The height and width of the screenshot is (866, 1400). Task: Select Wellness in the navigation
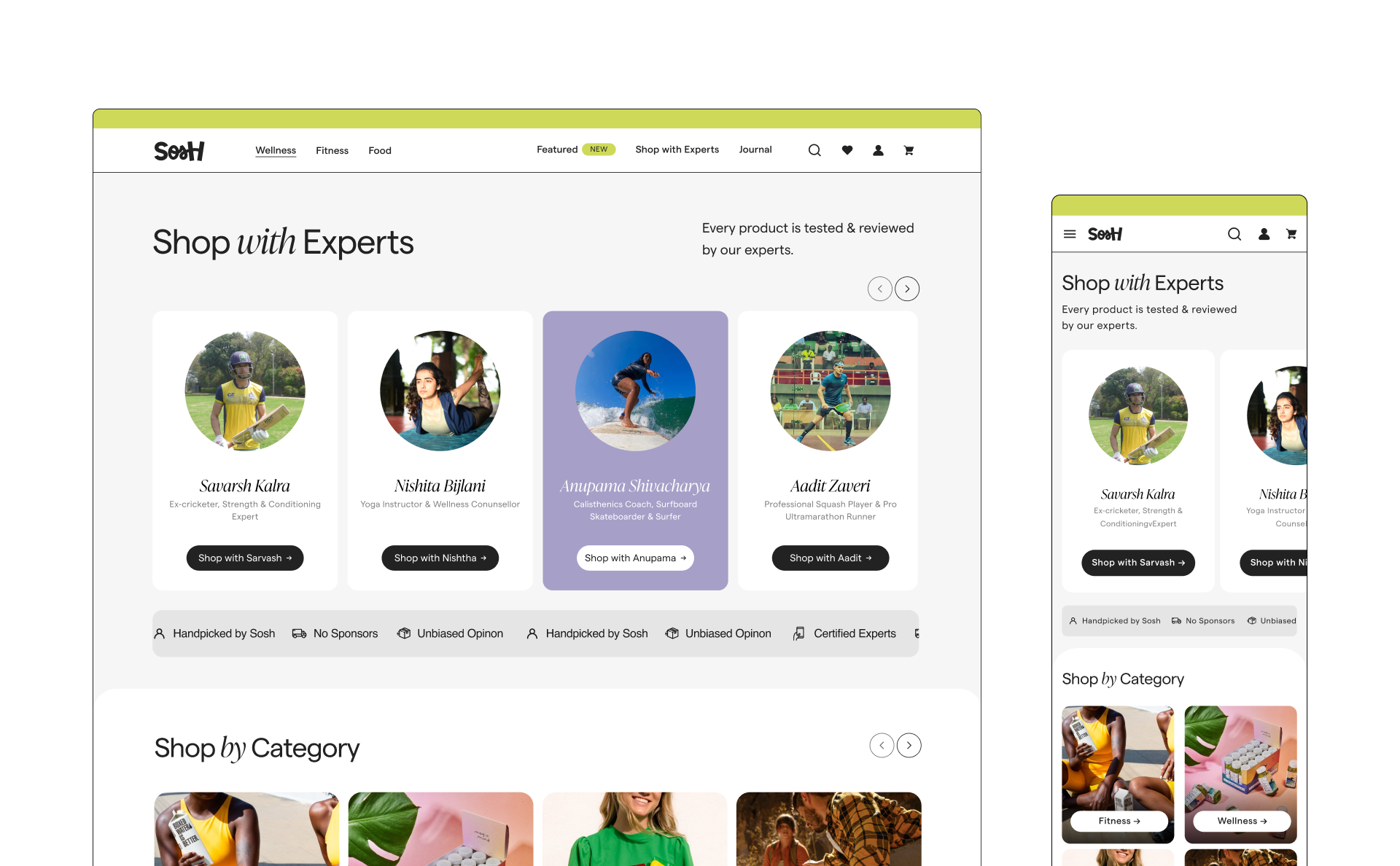click(276, 150)
